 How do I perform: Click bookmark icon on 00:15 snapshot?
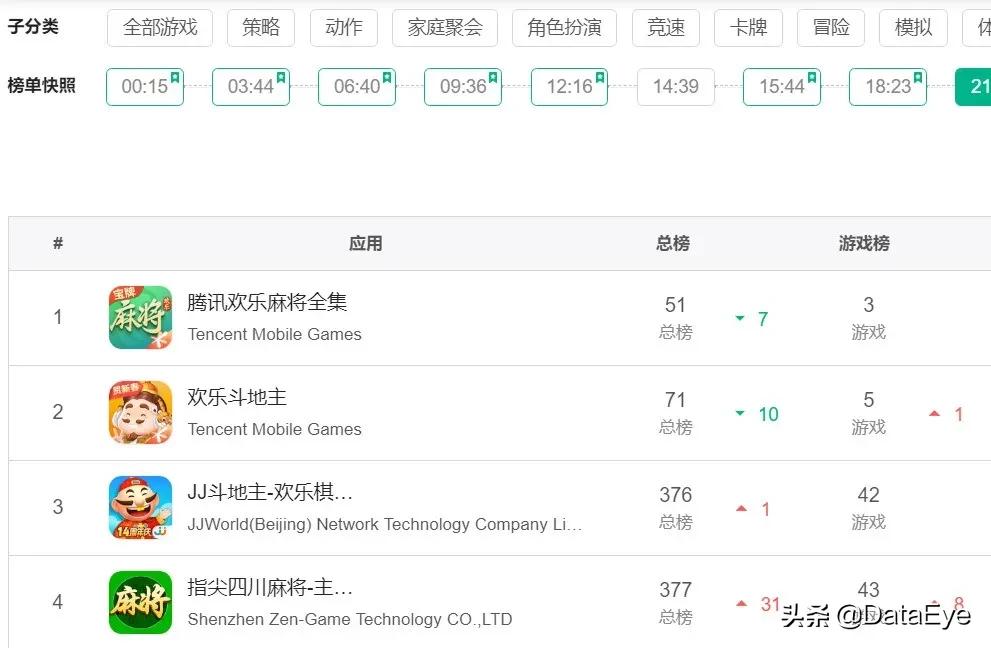tap(175, 77)
